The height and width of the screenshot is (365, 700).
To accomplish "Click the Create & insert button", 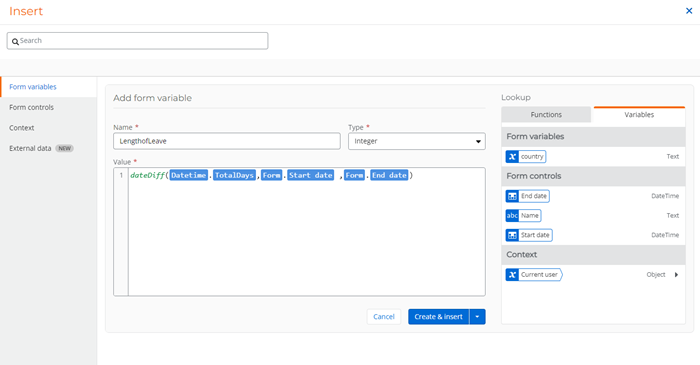I will tap(438, 317).
